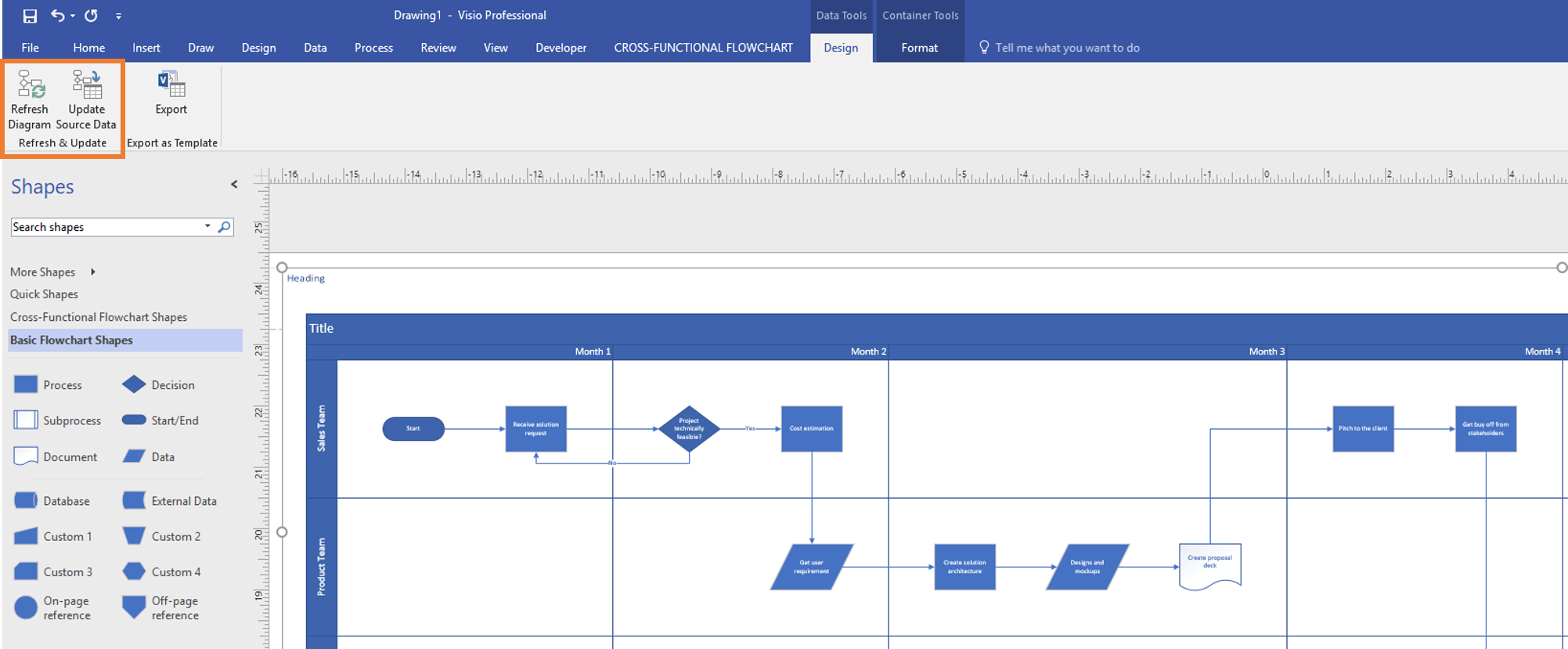
Task: Click the Update Source Data icon
Action: pyautogui.click(x=87, y=84)
